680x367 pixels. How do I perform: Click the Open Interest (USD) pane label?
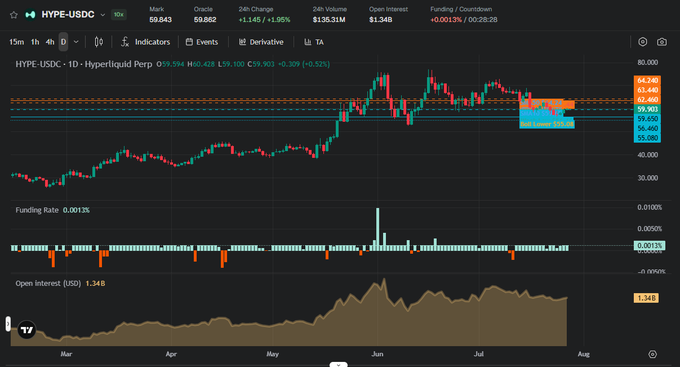tap(48, 283)
